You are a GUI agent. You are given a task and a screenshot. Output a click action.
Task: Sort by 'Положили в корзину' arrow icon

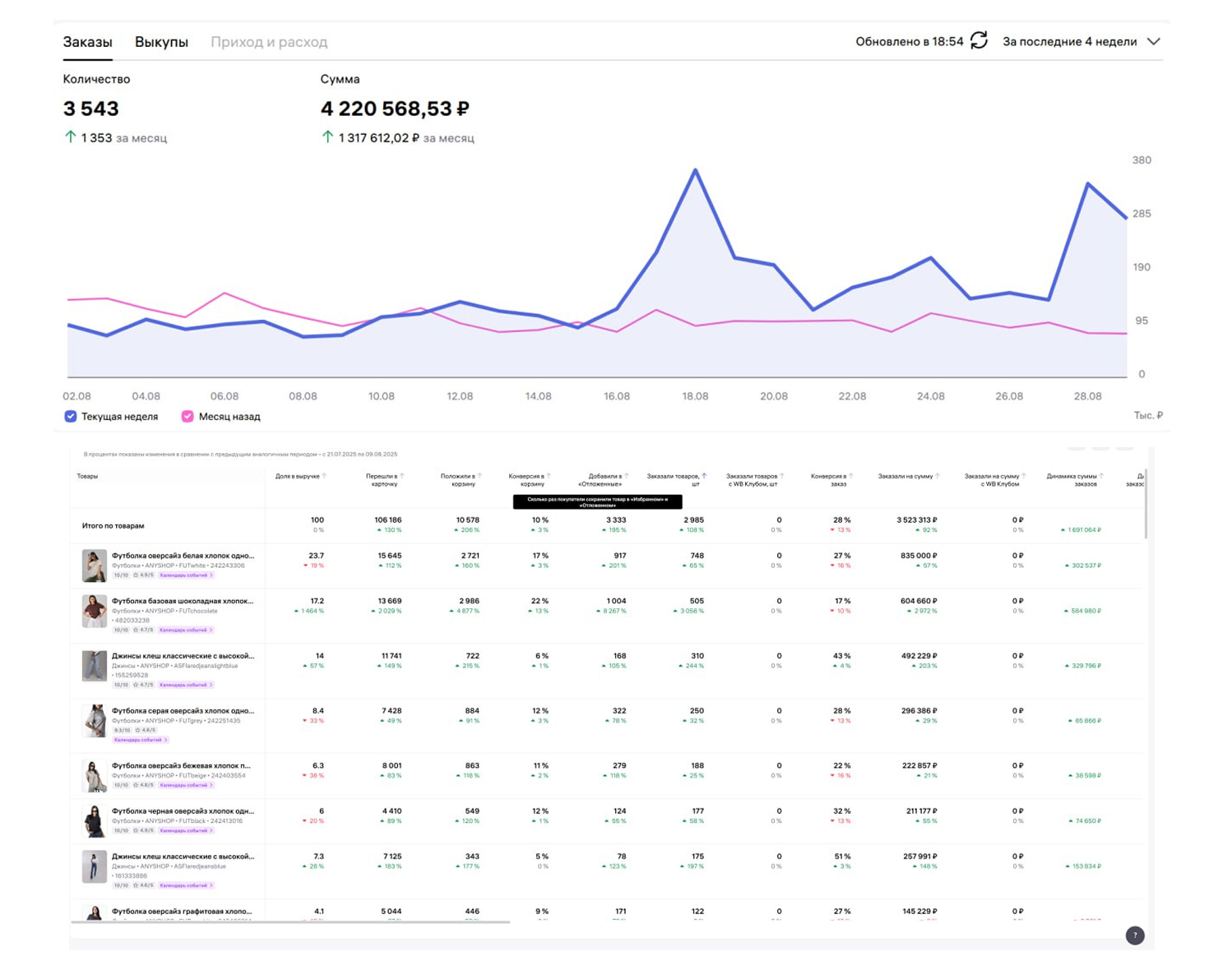(x=480, y=476)
